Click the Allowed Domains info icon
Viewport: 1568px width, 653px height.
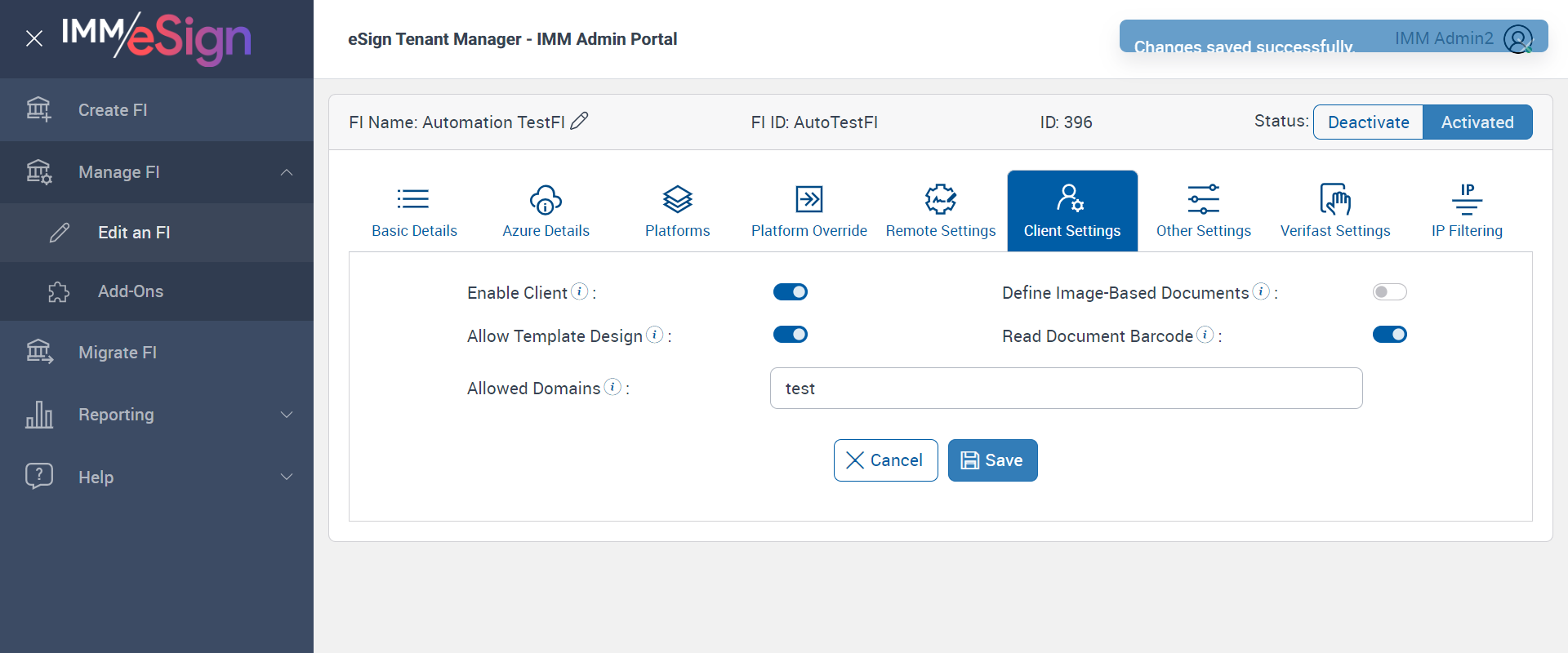click(x=612, y=387)
